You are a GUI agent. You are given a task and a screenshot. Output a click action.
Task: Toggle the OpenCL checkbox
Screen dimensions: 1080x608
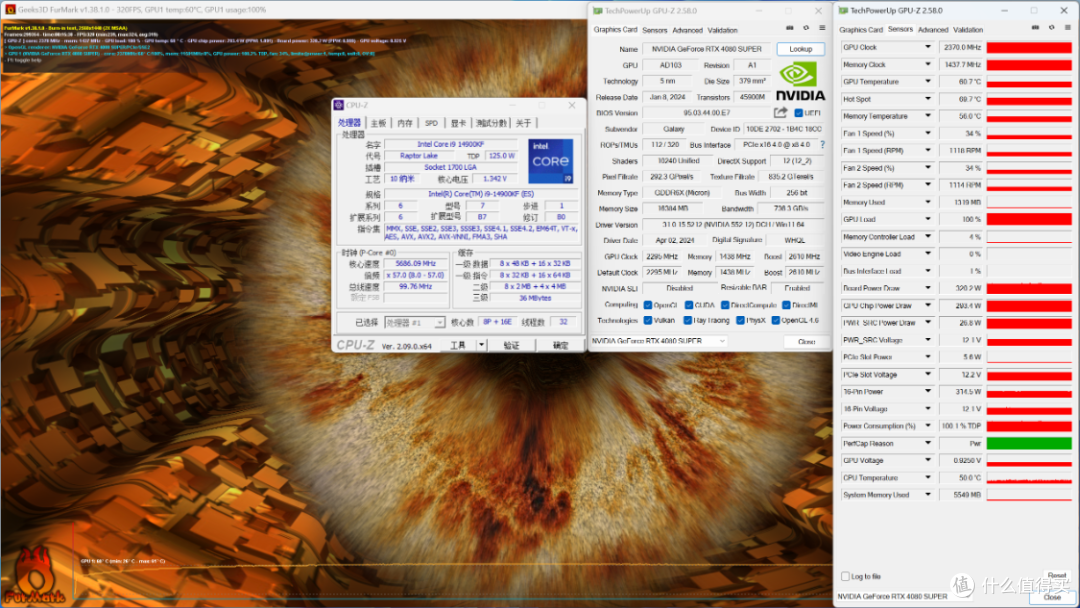point(647,305)
